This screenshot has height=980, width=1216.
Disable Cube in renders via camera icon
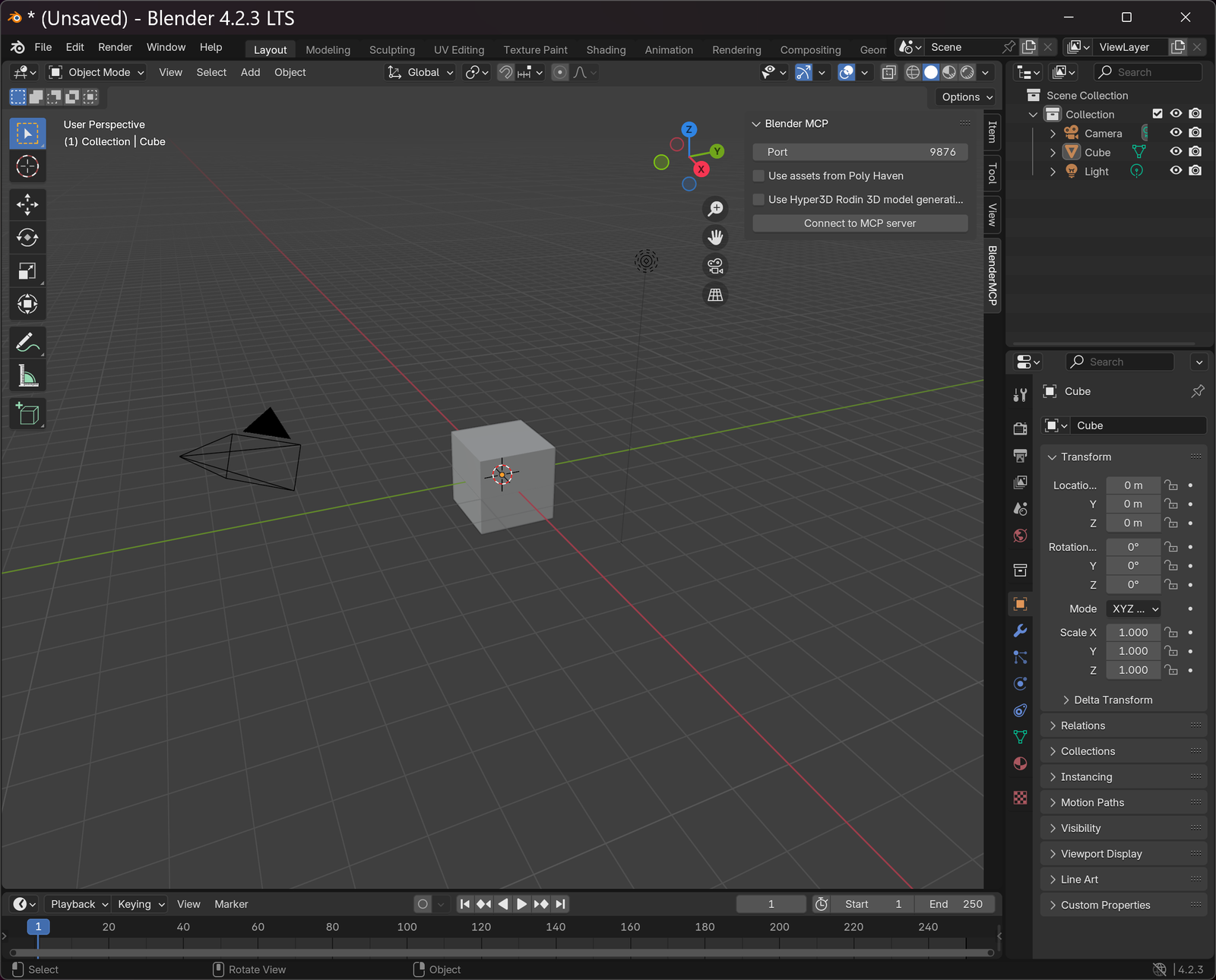pyautogui.click(x=1195, y=152)
